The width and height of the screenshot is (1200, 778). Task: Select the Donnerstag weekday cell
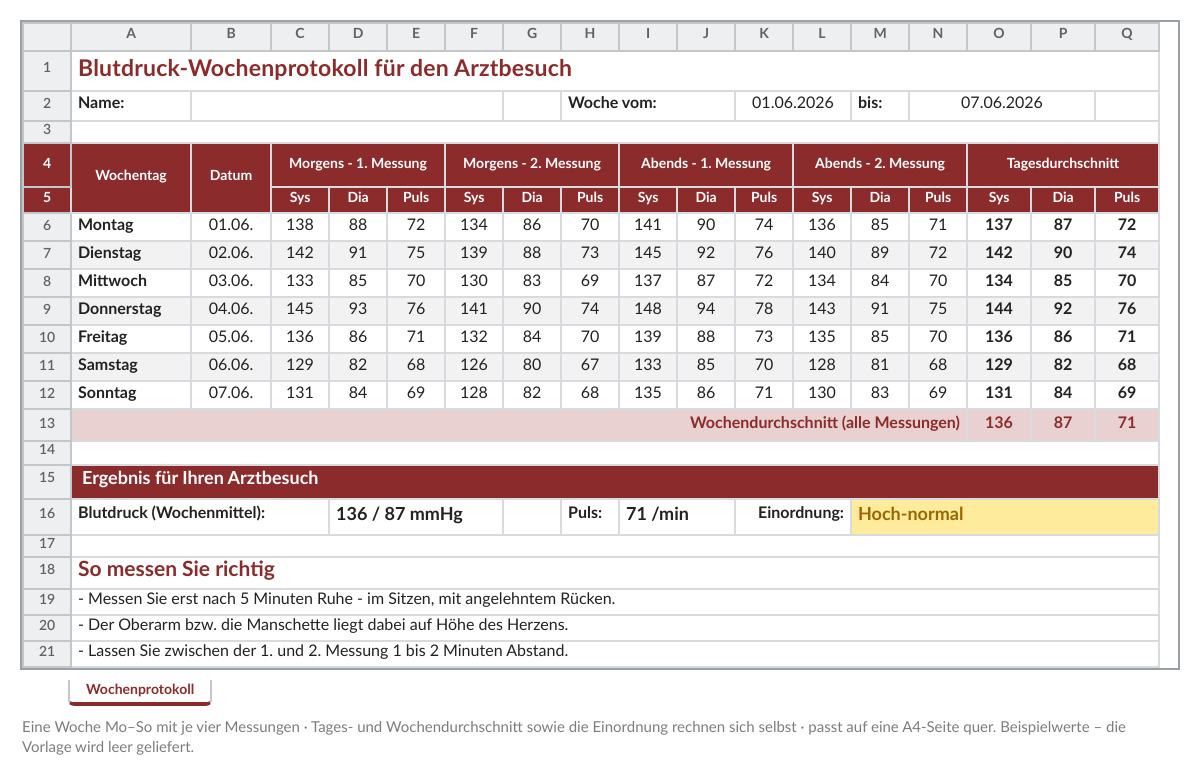pyautogui.click(x=131, y=309)
